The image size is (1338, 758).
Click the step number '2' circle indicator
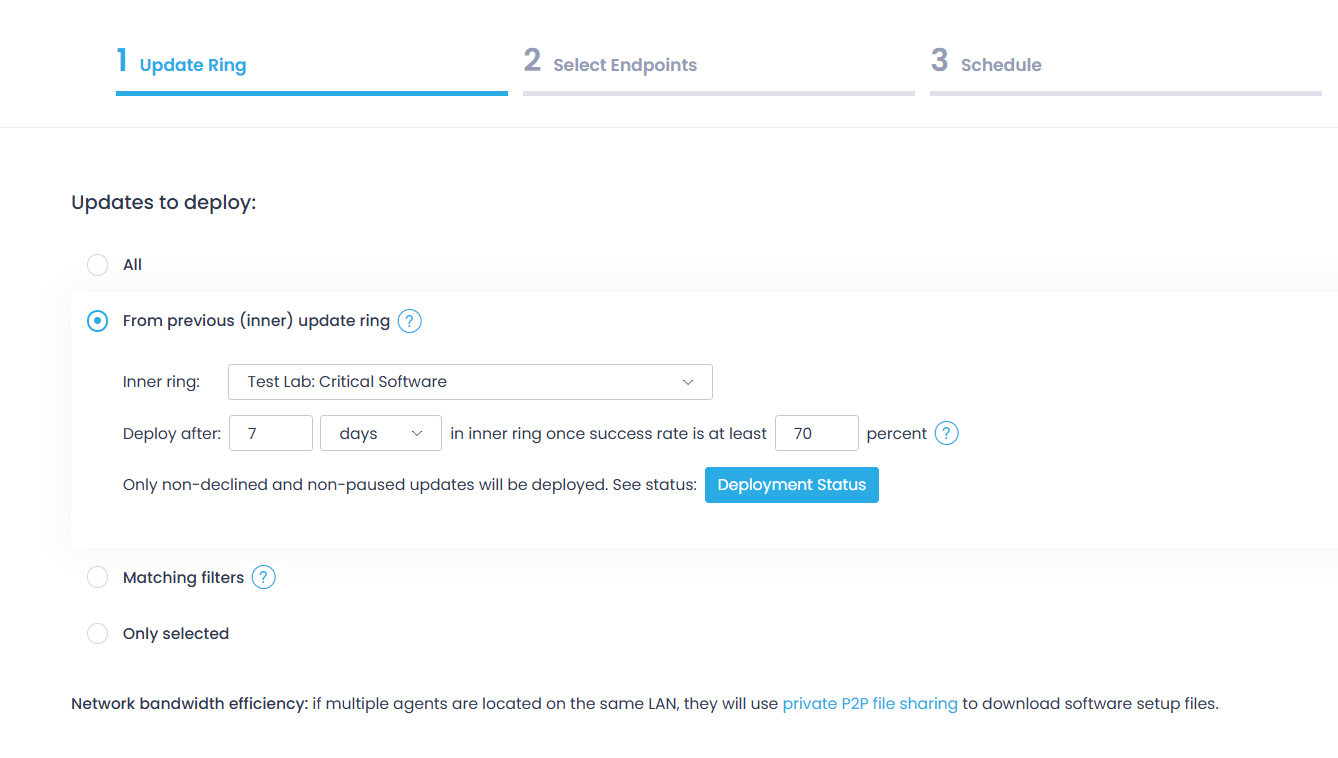pyautogui.click(x=531, y=60)
